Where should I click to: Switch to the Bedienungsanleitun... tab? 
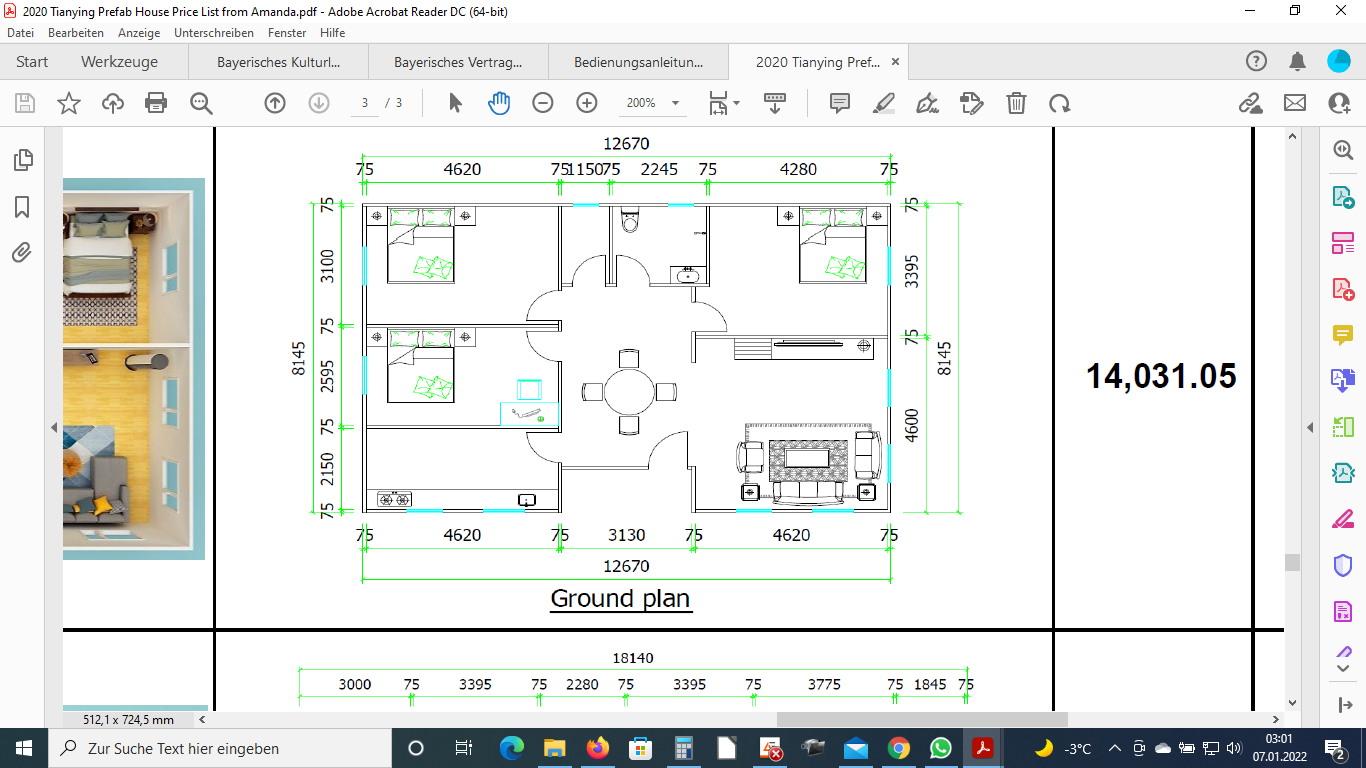tap(638, 62)
